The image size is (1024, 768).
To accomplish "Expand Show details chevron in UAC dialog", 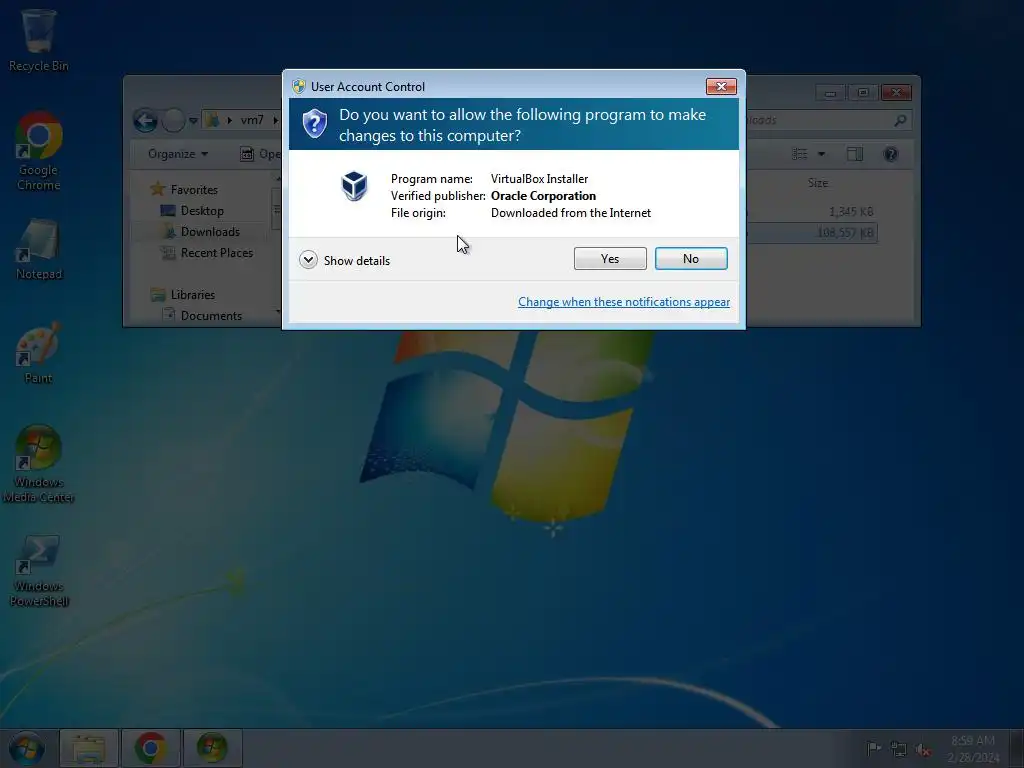I will (308, 260).
